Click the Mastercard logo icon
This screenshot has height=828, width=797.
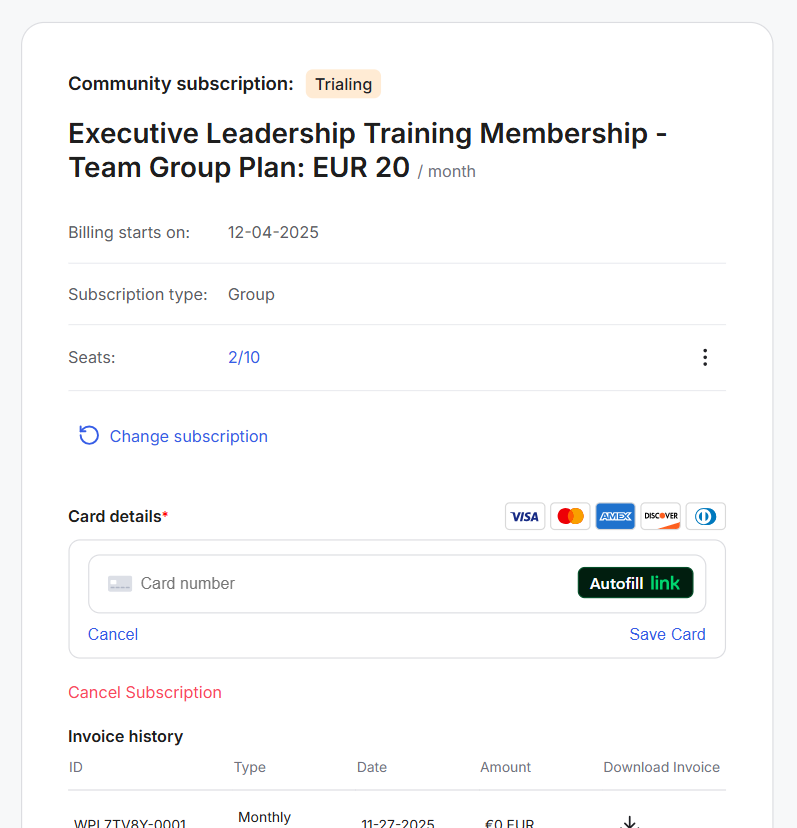(x=570, y=516)
